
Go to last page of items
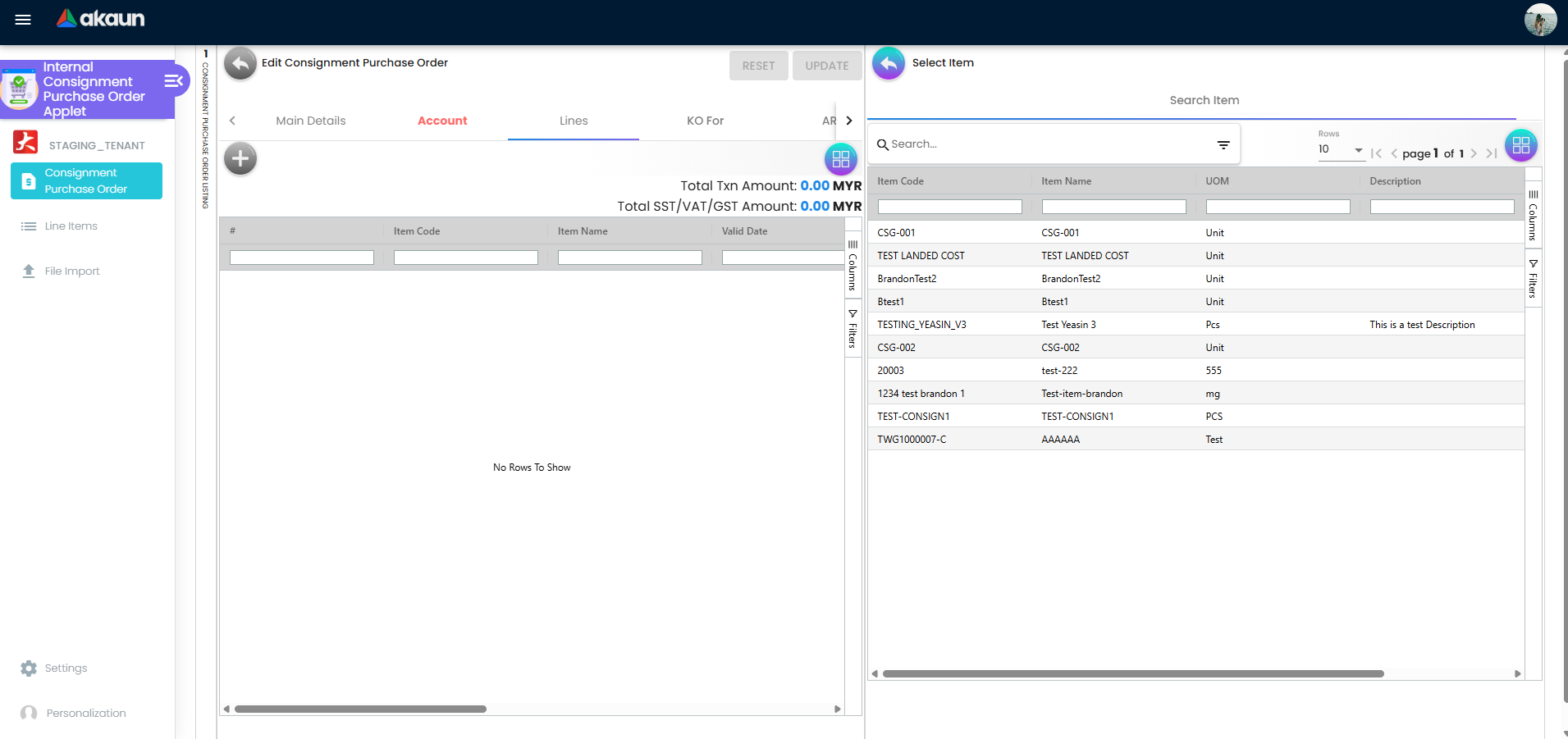[1492, 153]
